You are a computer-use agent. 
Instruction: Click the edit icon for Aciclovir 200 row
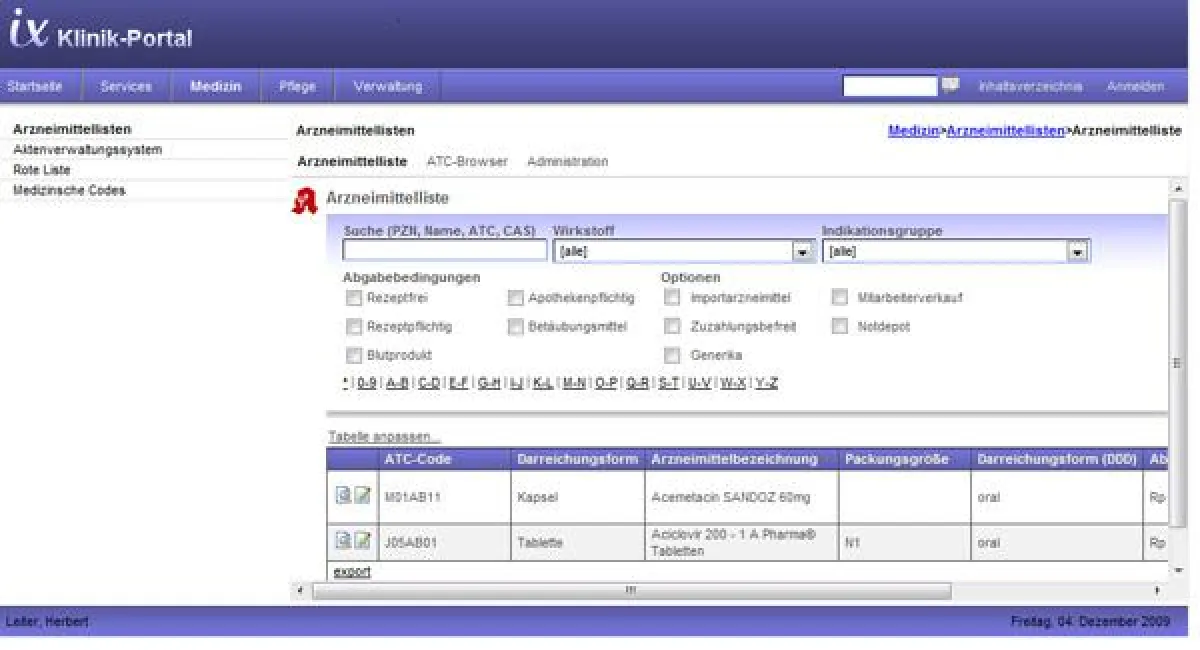pyautogui.click(x=362, y=541)
